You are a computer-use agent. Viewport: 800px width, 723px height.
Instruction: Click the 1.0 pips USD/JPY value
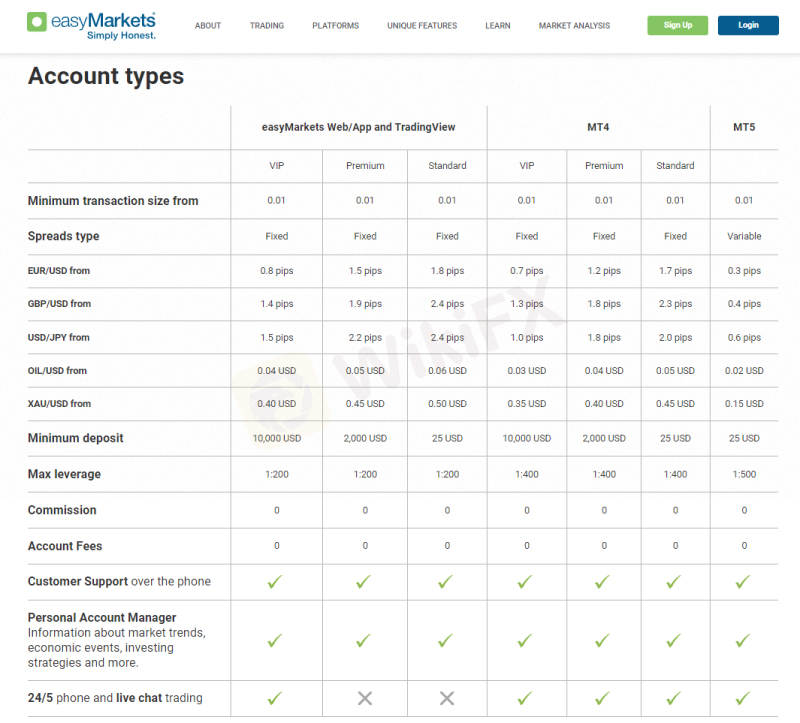click(527, 337)
